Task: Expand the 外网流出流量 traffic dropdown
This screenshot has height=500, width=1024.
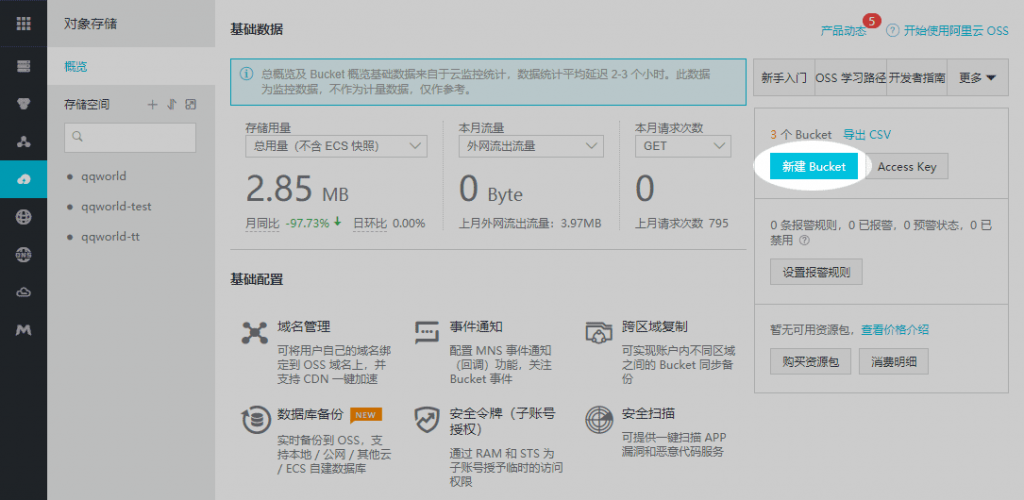Action: pyautogui.click(x=531, y=146)
